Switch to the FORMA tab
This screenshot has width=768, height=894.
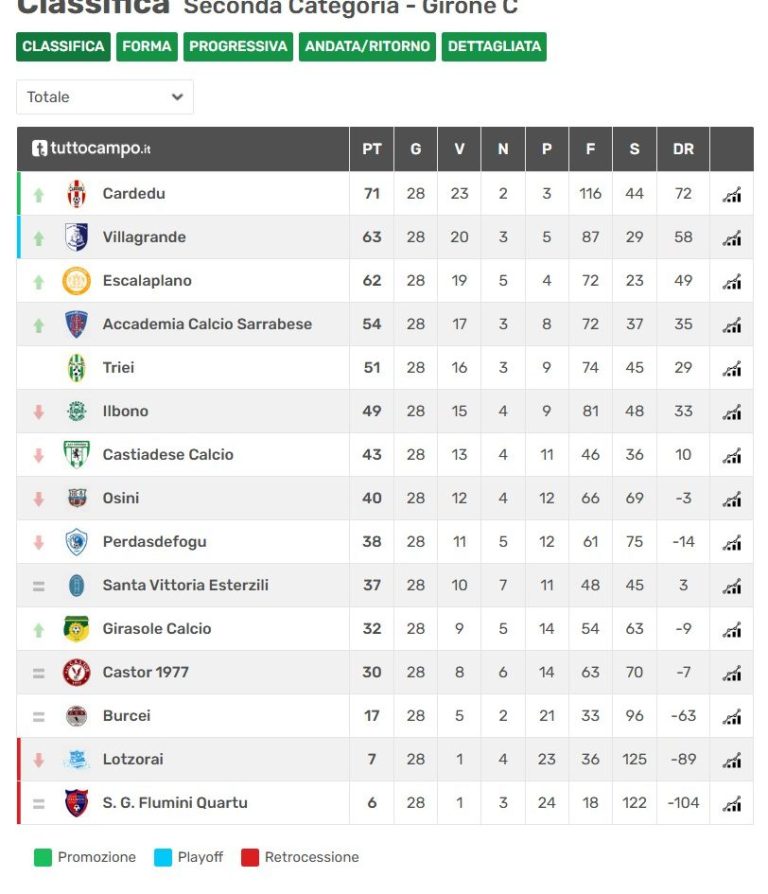pos(147,46)
